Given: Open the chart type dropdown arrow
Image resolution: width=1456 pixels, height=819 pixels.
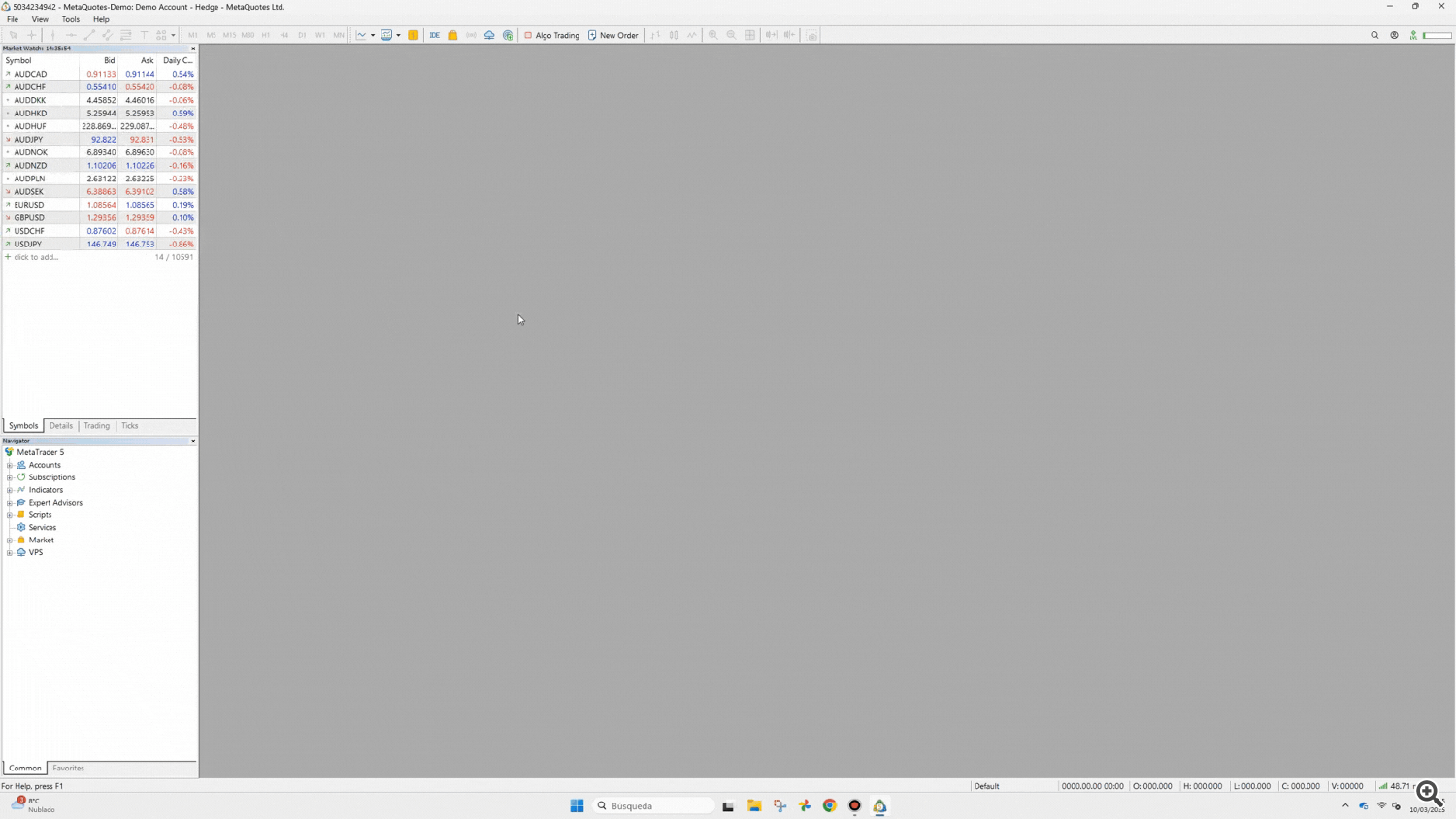Looking at the screenshot, I should tap(373, 35).
